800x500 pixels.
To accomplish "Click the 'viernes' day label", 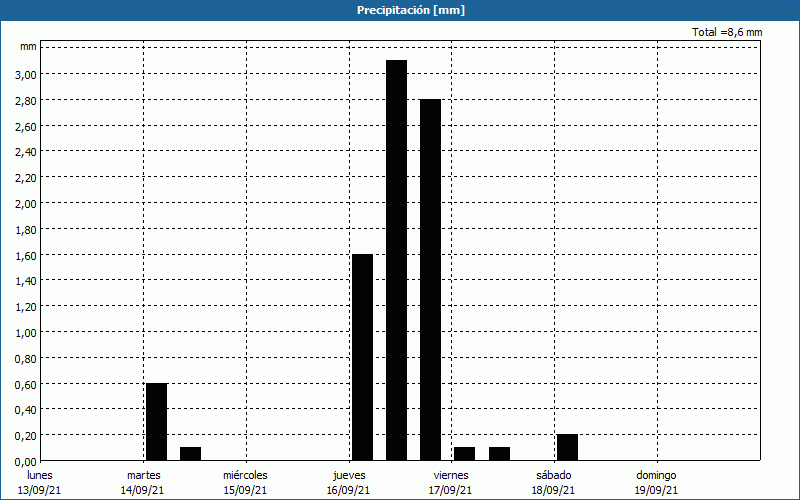I will click(x=452, y=475).
